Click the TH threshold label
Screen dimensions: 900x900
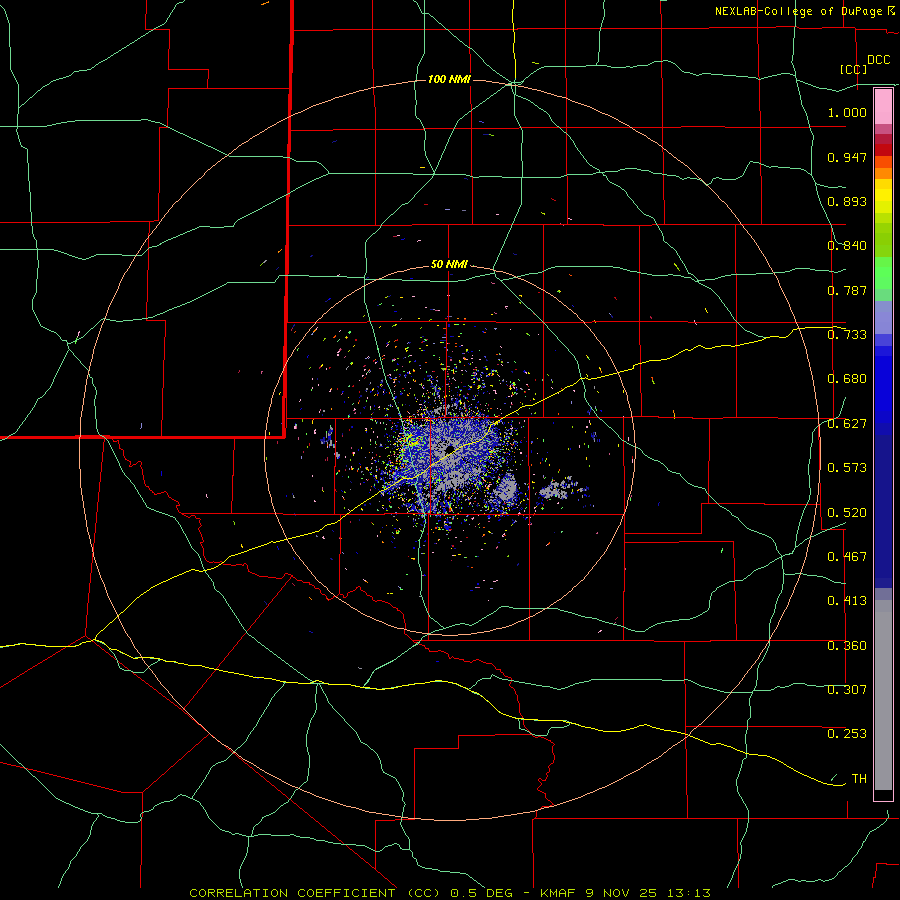click(x=859, y=778)
